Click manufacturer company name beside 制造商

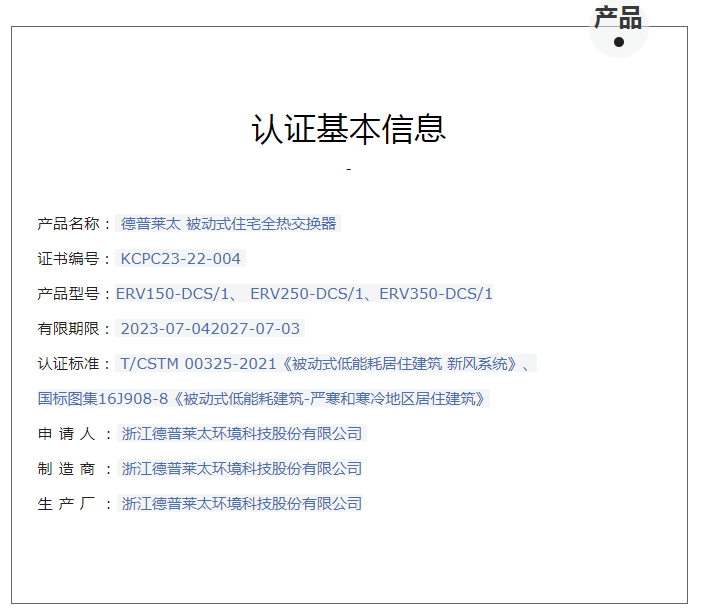coord(242,469)
